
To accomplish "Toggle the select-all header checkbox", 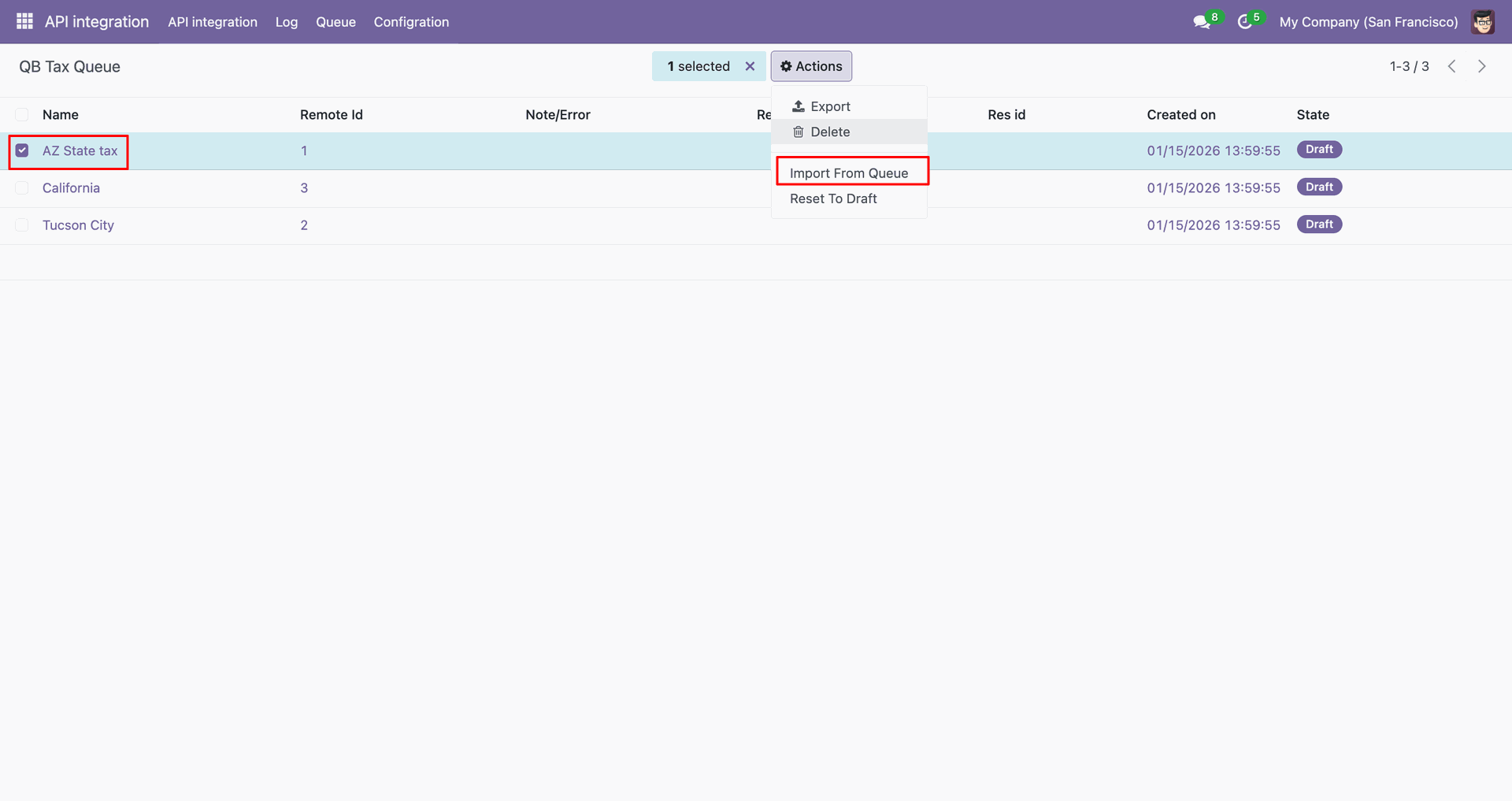I will click(x=22, y=115).
